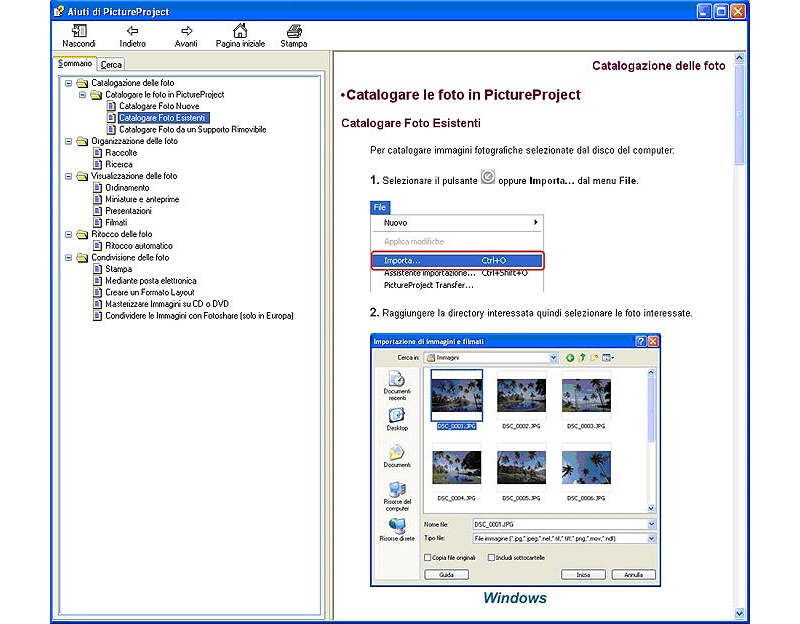Select thumbnail DSC_0002.JPG

click(521, 395)
